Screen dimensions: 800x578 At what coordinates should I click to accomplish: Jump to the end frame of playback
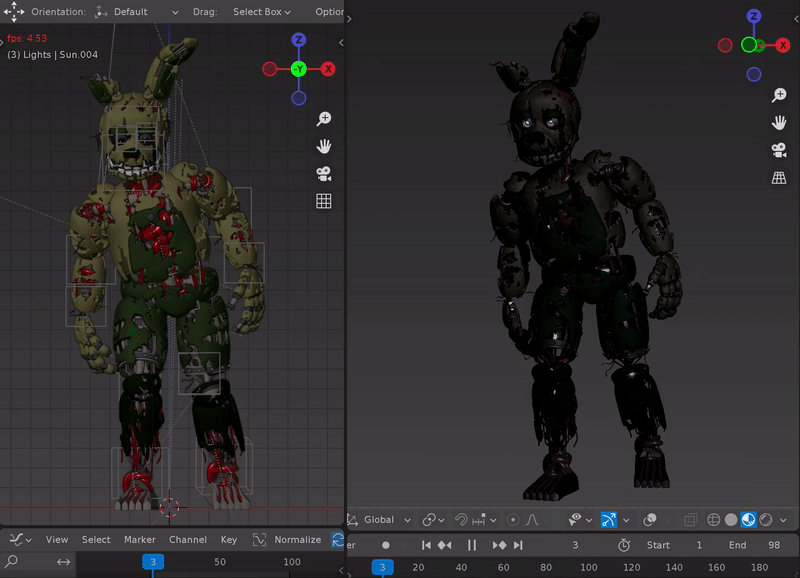pyautogui.click(x=518, y=545)
